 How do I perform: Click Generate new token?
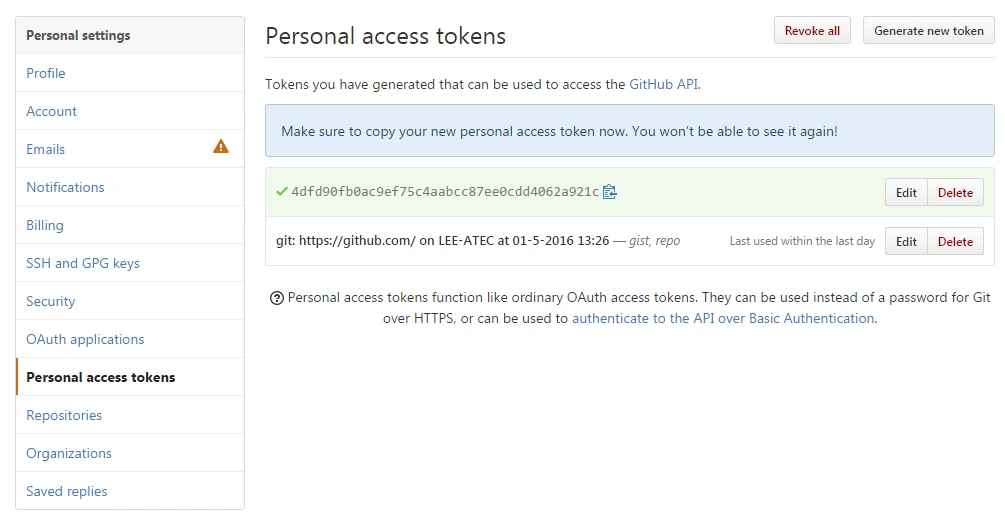(x=929, y=31)
